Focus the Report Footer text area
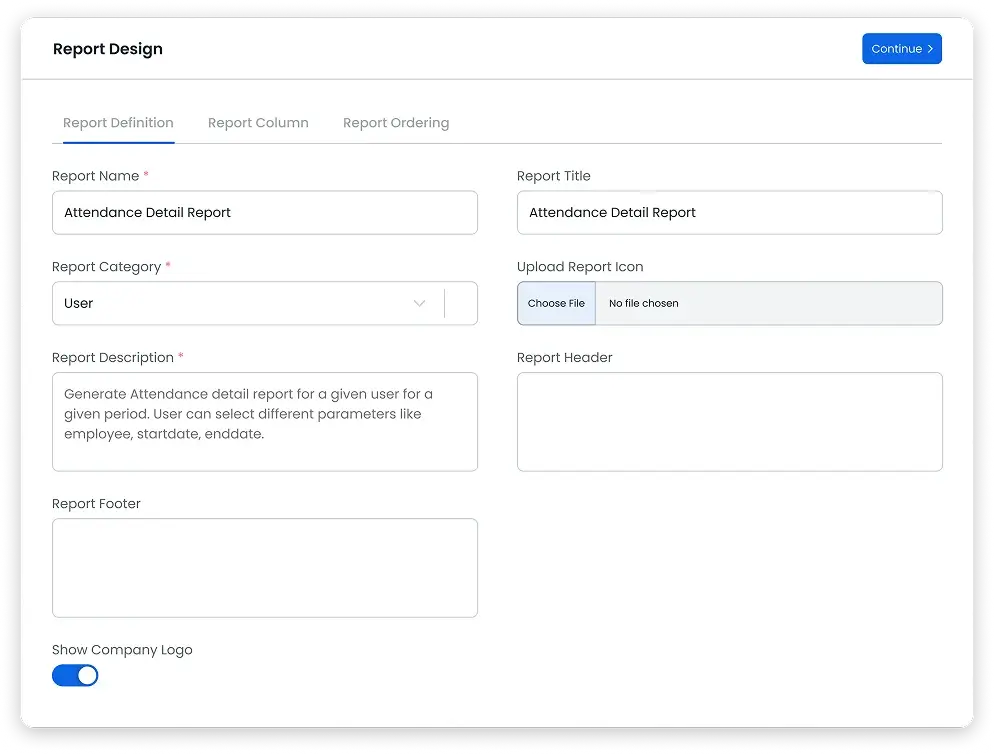This screenshot has height=754, width=994. tap(265, 568)
